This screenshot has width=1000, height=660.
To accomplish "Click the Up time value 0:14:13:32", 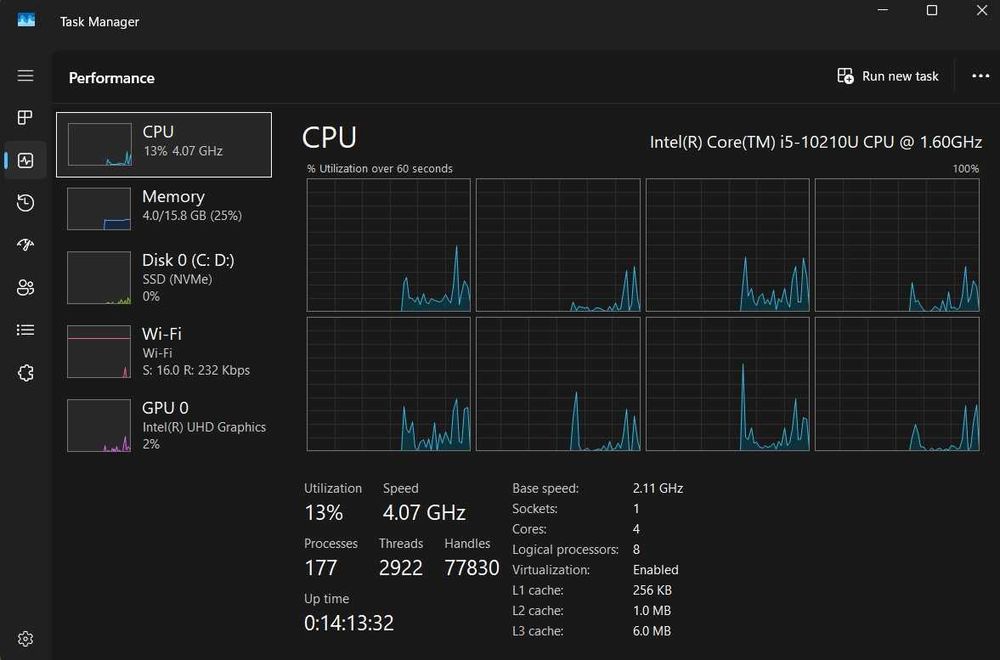I will click(x=349, y=622).
